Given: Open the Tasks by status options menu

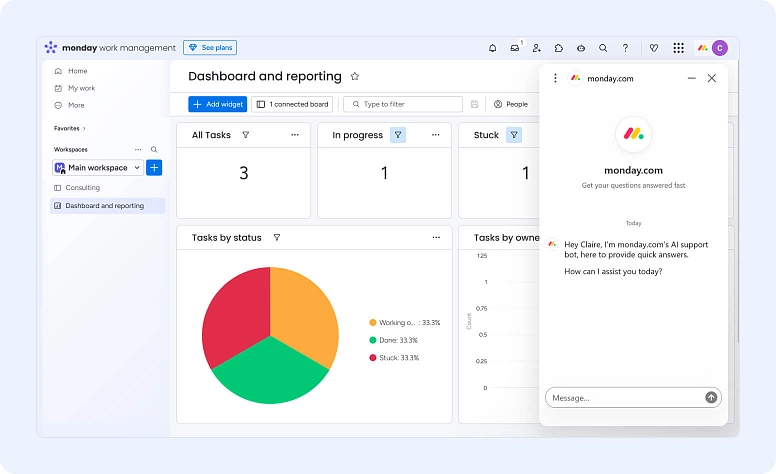Looking at the screenshot, I should point(436,238).
